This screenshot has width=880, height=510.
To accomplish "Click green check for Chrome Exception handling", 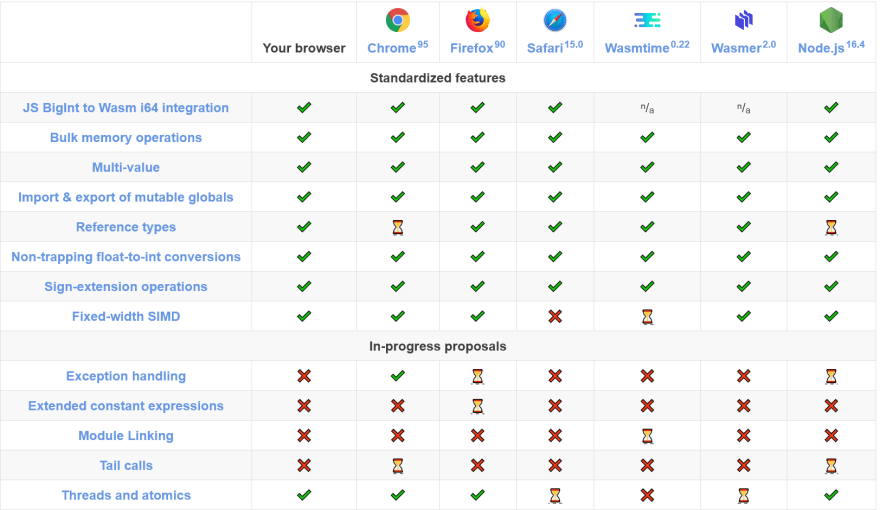I will [x=397, y=376].
